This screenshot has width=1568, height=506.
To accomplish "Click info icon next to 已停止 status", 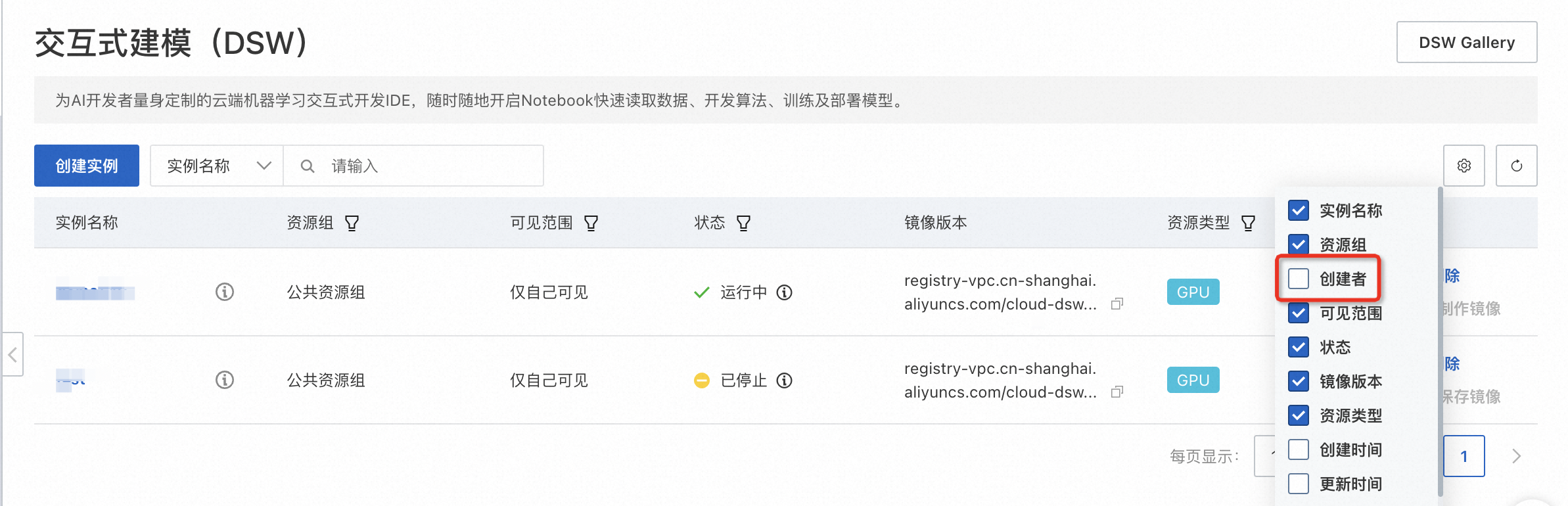I will click(785, 380).
